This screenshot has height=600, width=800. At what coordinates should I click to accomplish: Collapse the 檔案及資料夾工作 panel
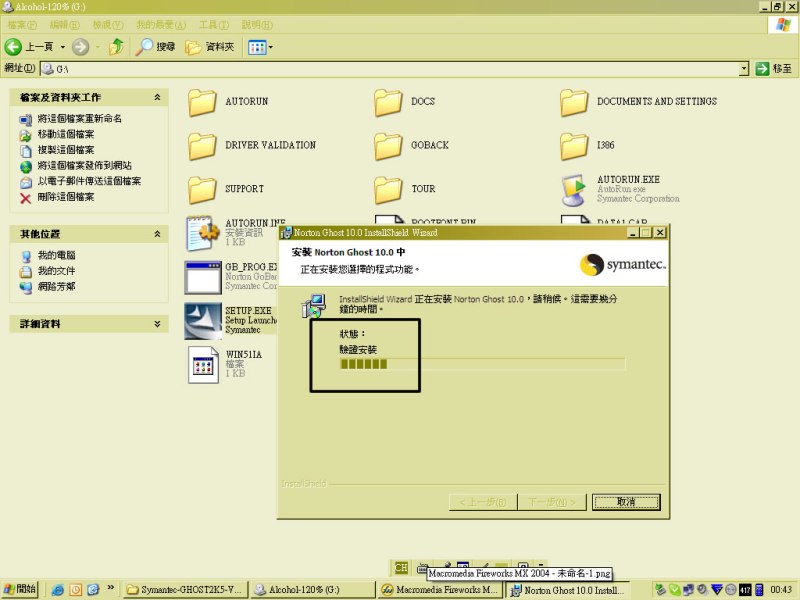pyautogui.click(x=157, y=97)
